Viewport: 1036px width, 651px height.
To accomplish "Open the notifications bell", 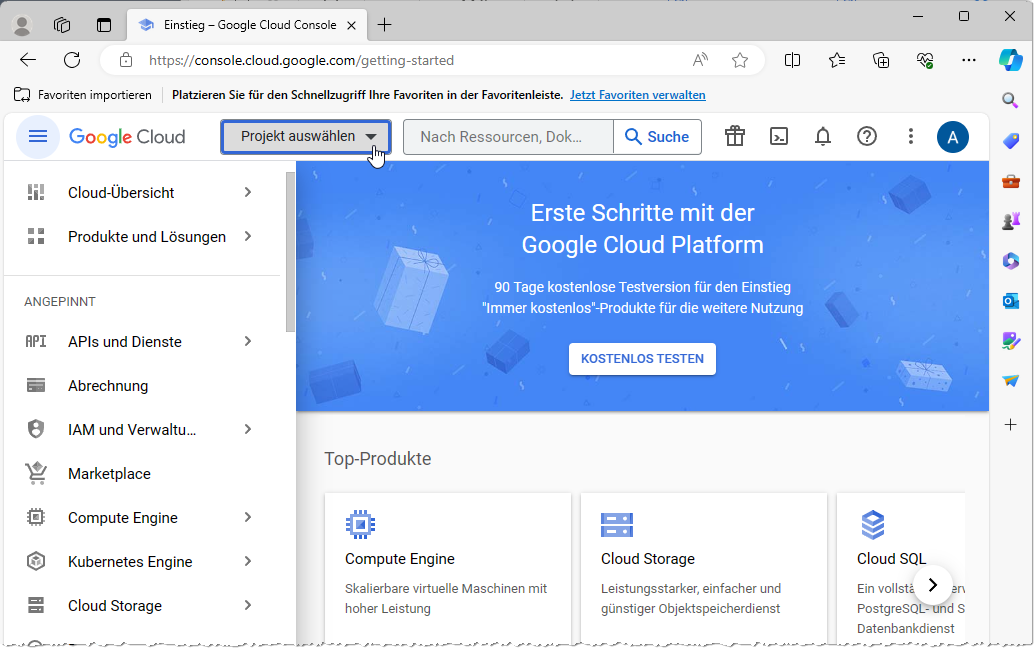I will coord(823,137).
